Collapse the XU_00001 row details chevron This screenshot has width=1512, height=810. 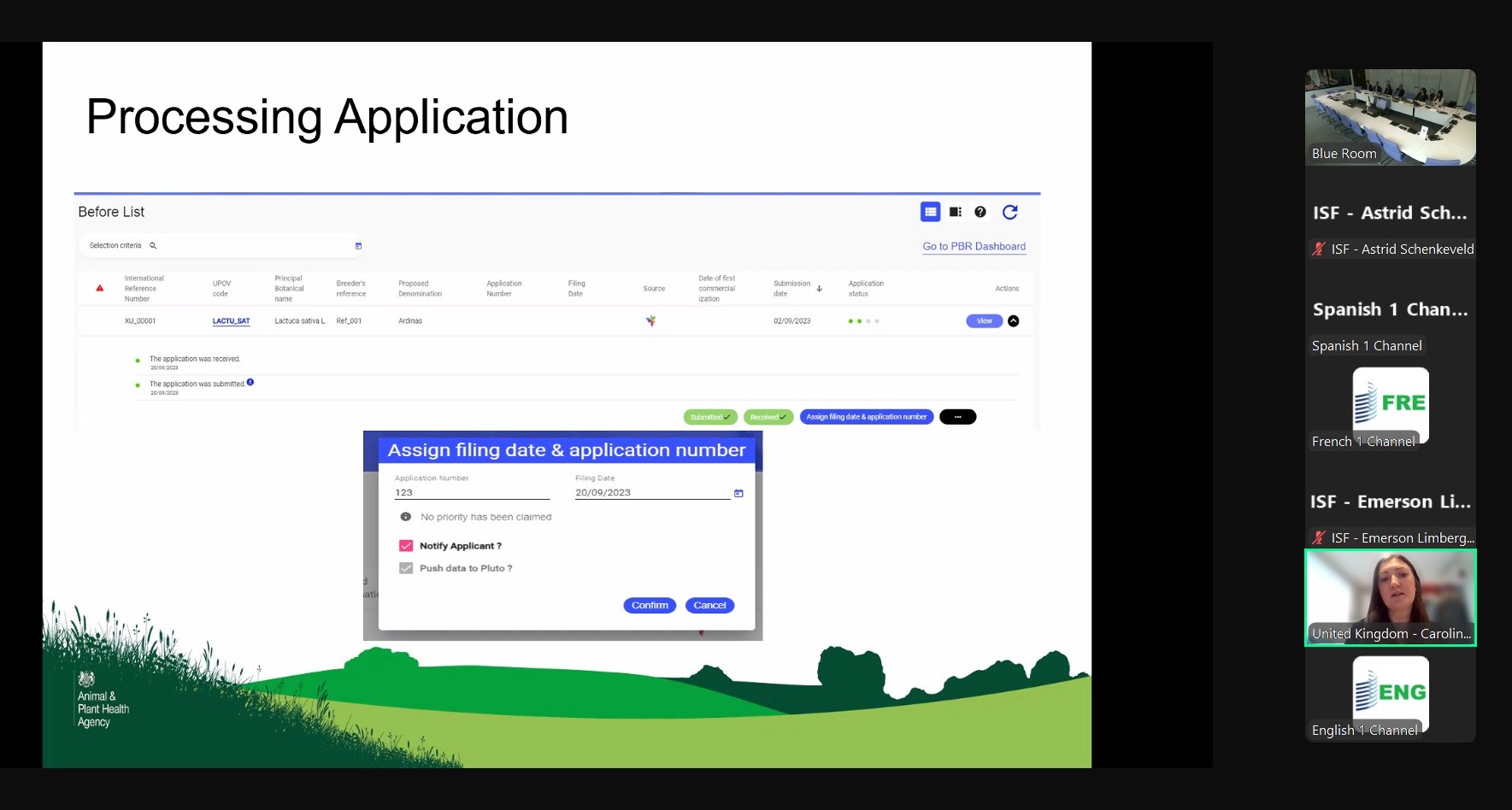[1014, 321]
